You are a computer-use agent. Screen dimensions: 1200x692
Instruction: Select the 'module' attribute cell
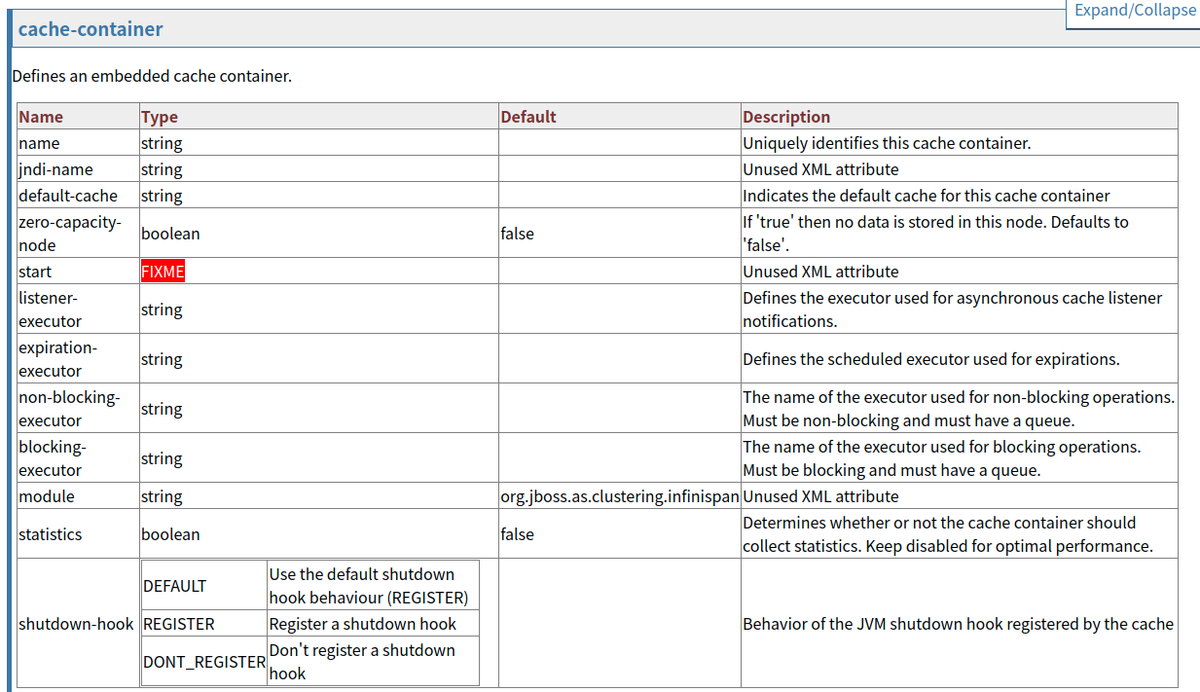click(x=78, y=497)
